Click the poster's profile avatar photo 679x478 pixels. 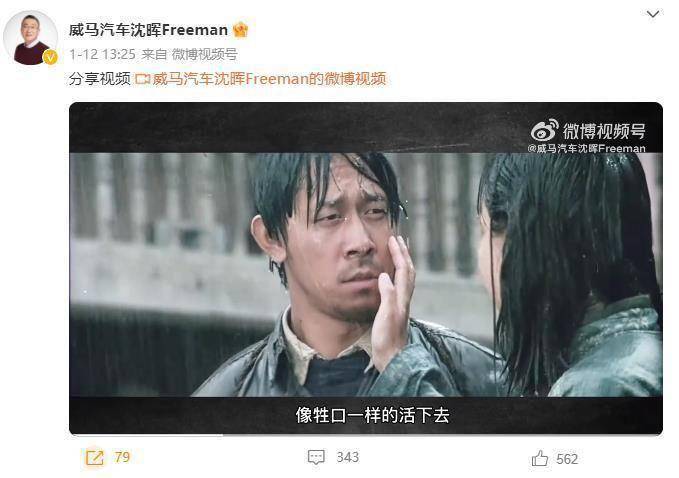(30, 38)
